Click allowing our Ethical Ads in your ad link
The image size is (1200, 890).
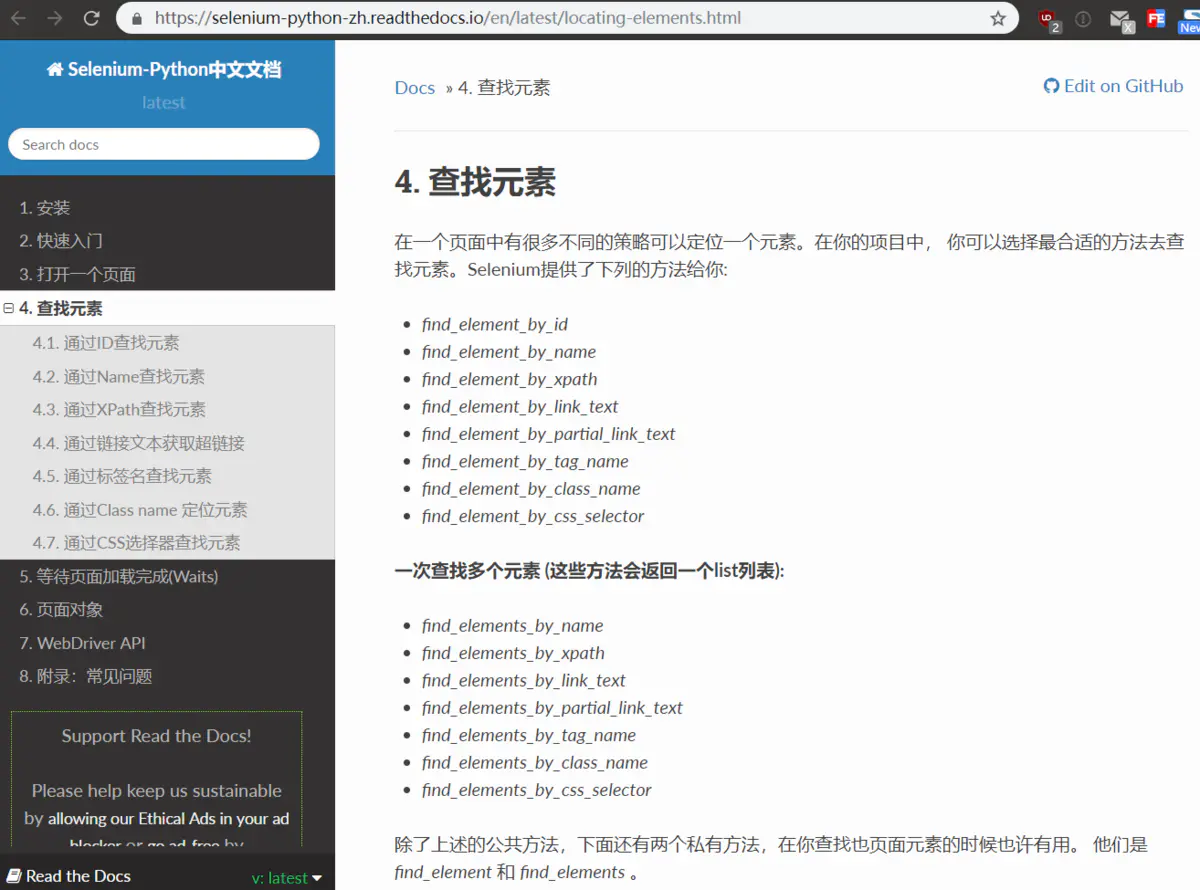(x=168, y=818)
